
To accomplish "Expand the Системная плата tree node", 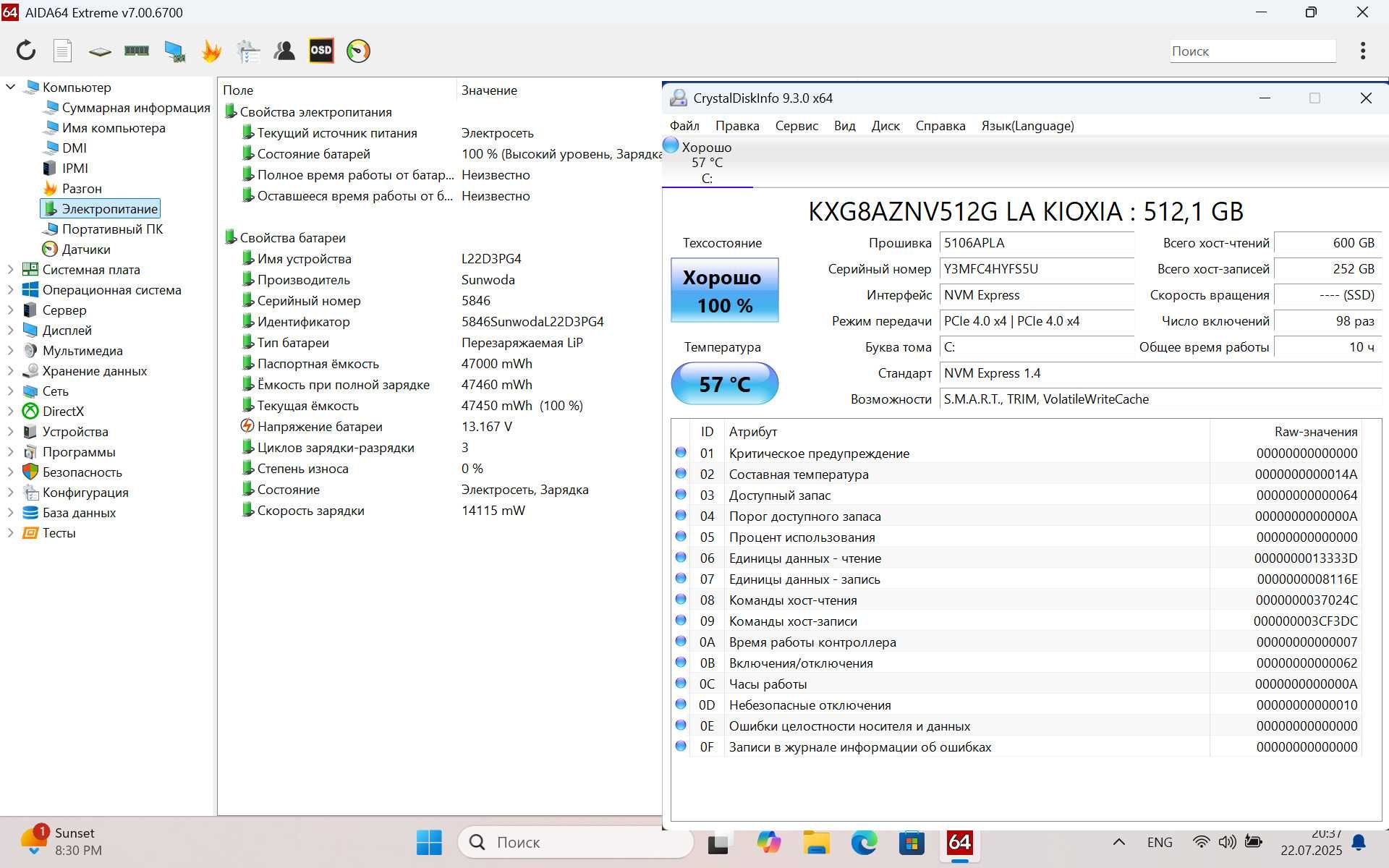I will [10, 269].
